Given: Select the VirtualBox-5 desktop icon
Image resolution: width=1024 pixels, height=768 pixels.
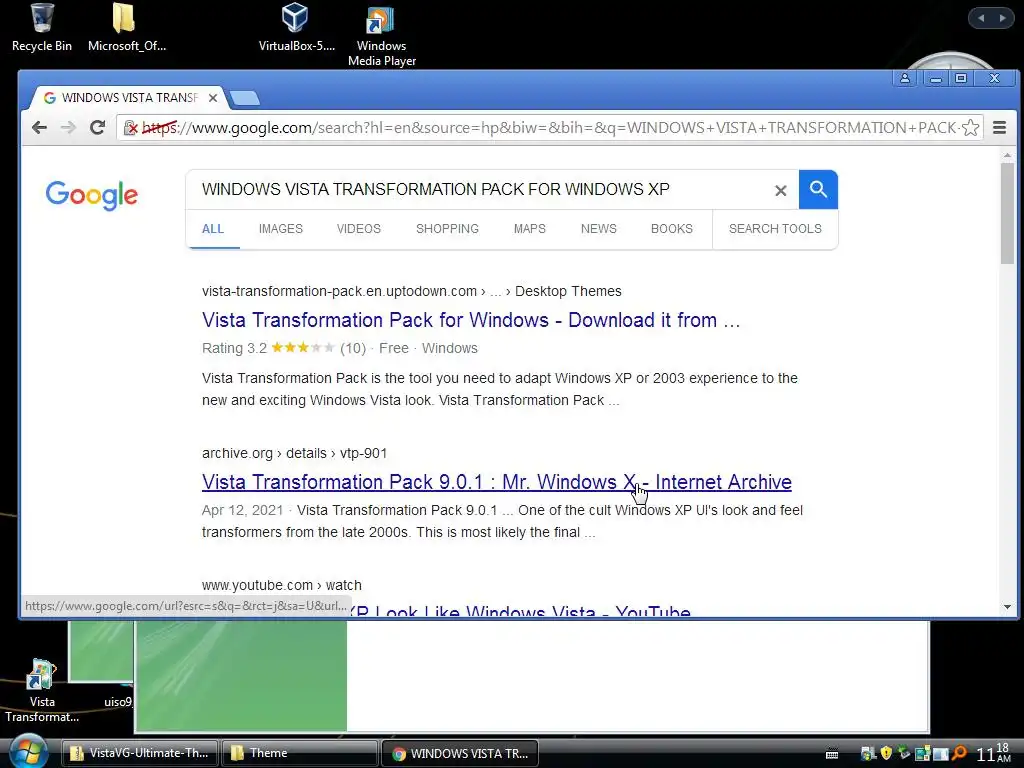Looking at the screenshot, I should (x=296, y=27).
